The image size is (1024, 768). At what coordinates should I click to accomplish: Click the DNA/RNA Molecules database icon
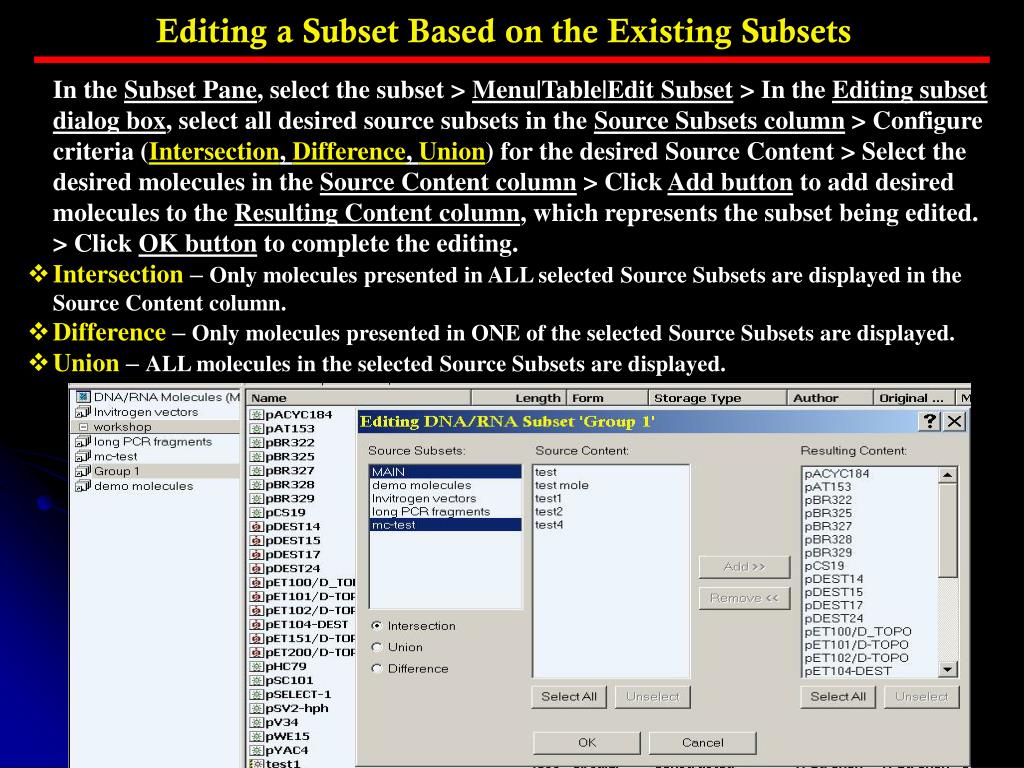(x=83, y=397)
